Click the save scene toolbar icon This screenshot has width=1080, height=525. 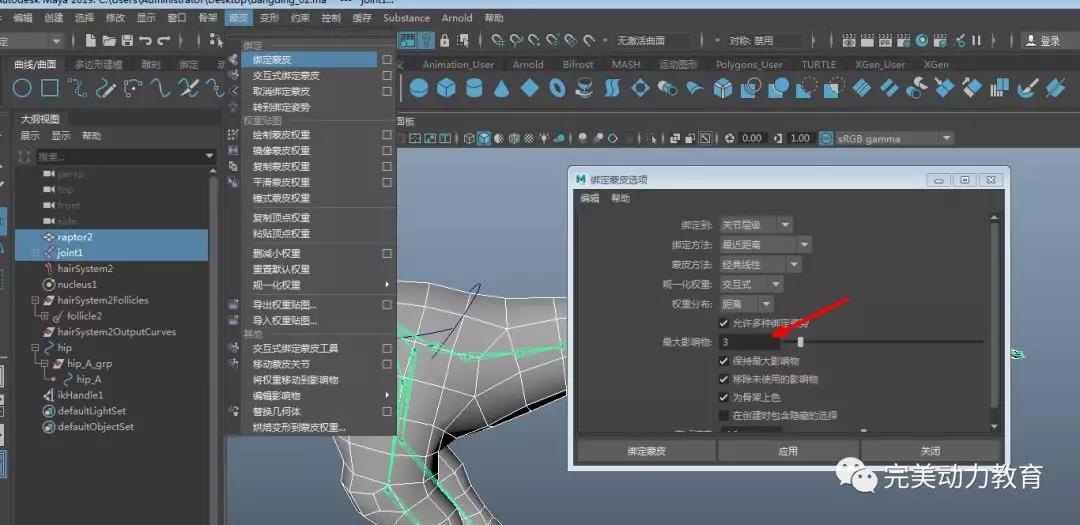tap(128, 41)
